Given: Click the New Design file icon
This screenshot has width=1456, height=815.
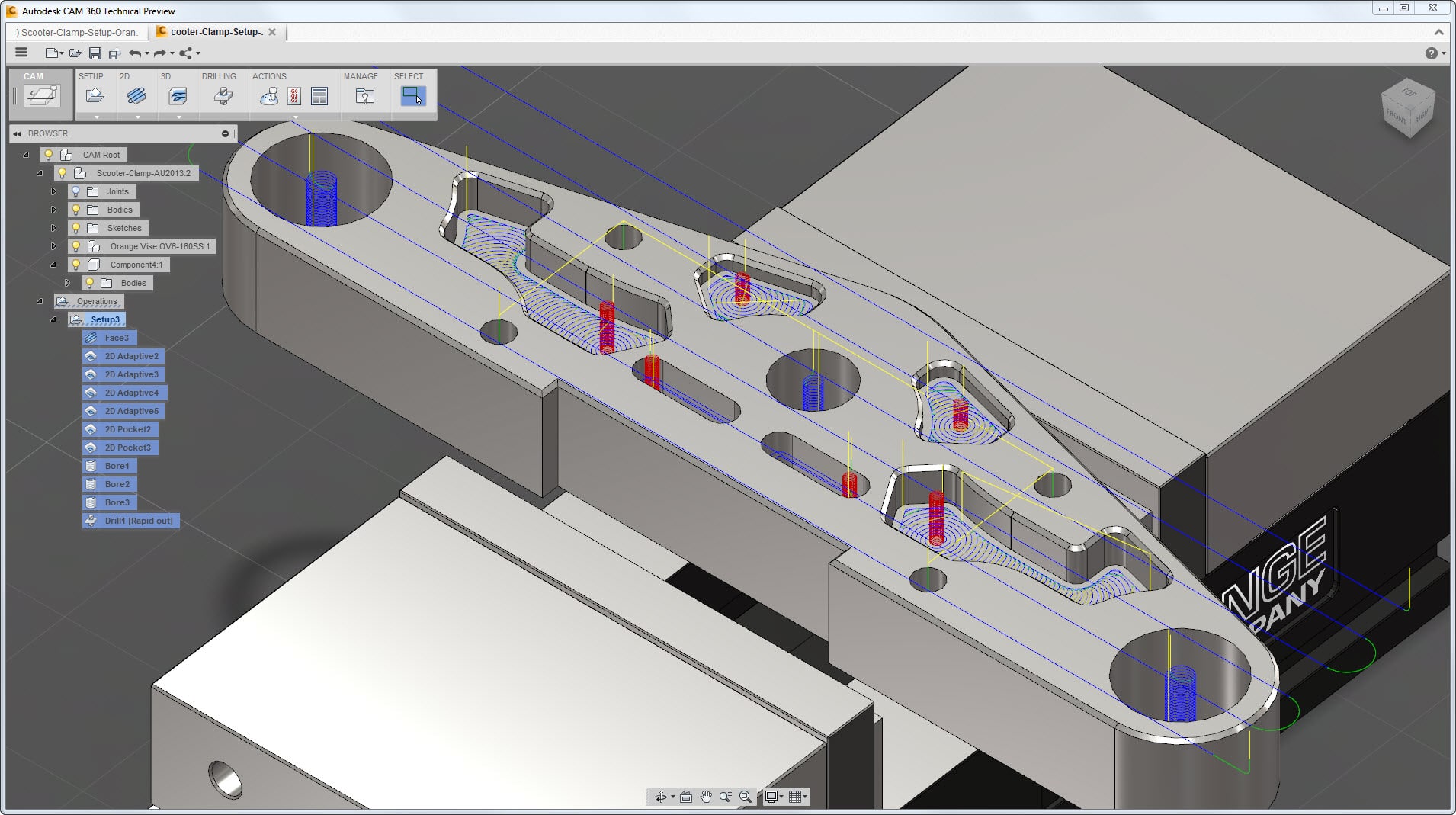Looking at the screenshot, I should (52, 53).
